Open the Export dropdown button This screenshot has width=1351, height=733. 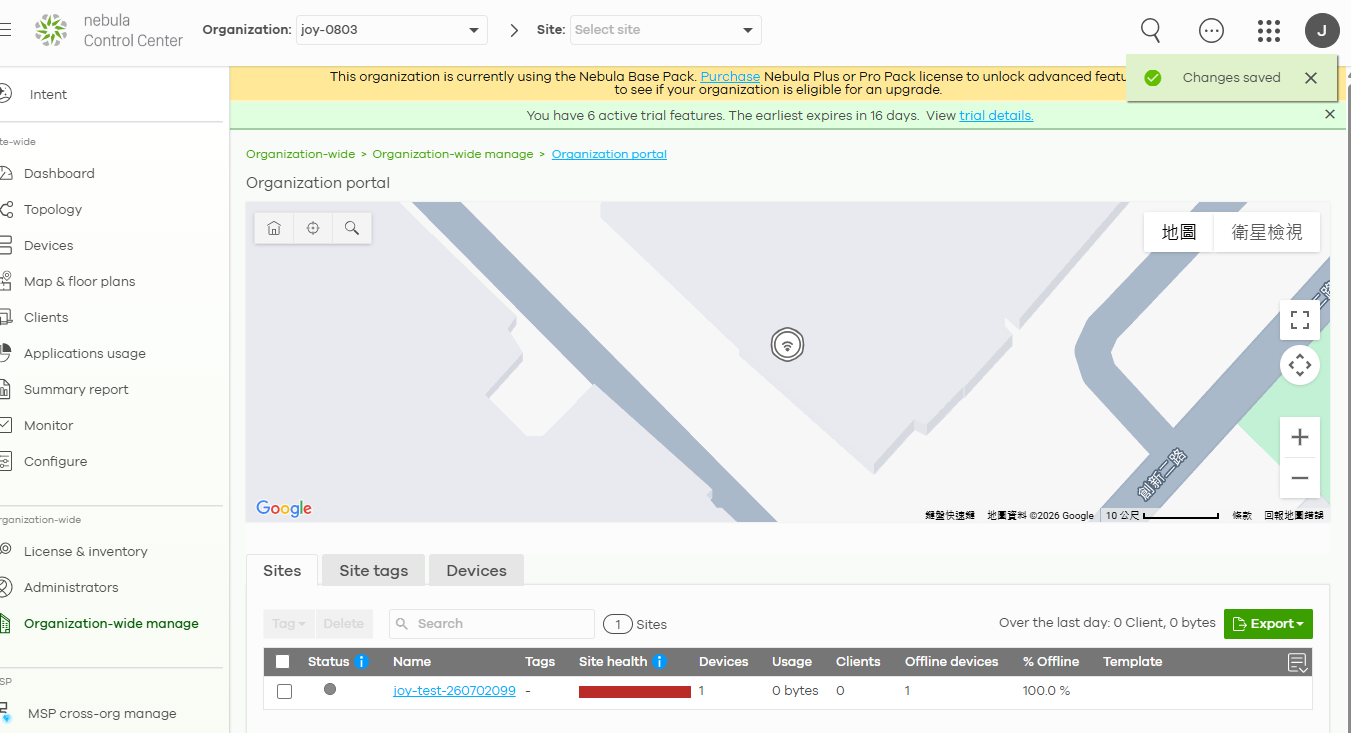pyautogui.click(x=1268, y=624)
